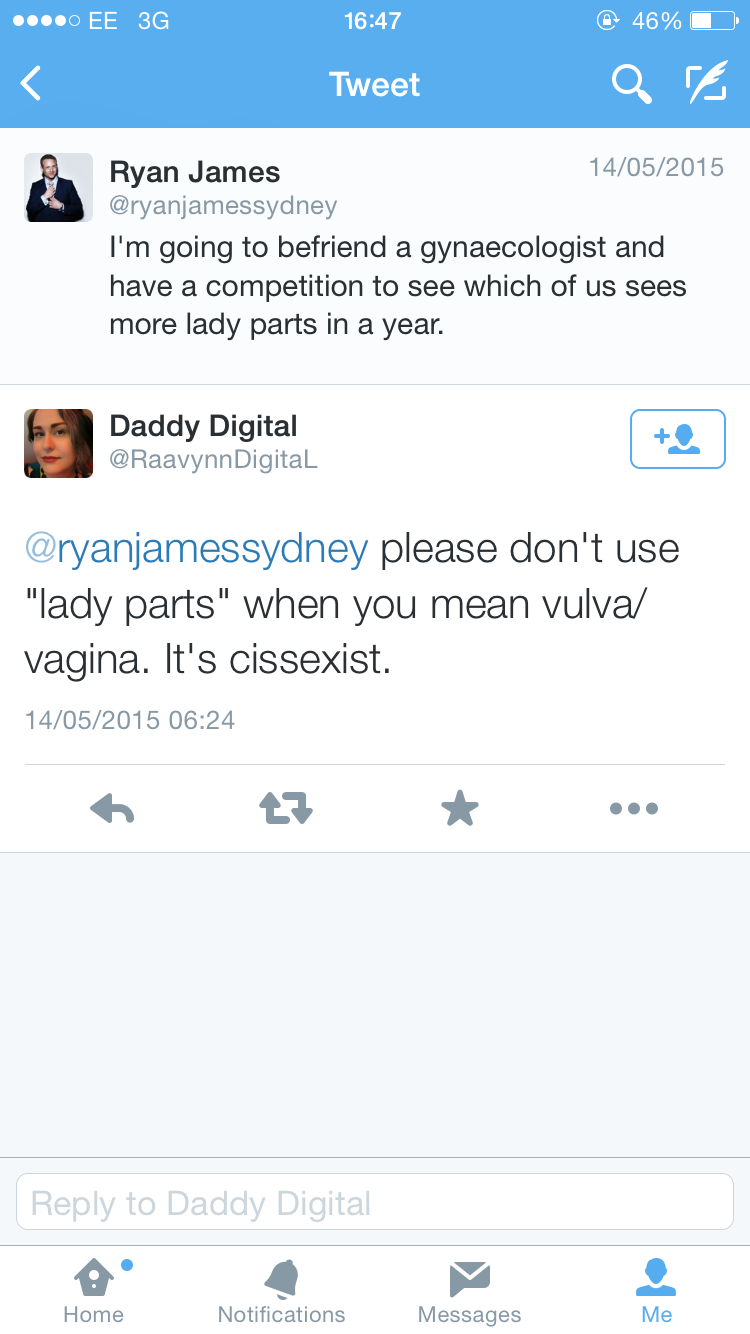This screenshot has height=1334, width=750.
Task: Retweet the Daddy Digital tweet
Action: (286, 808)
